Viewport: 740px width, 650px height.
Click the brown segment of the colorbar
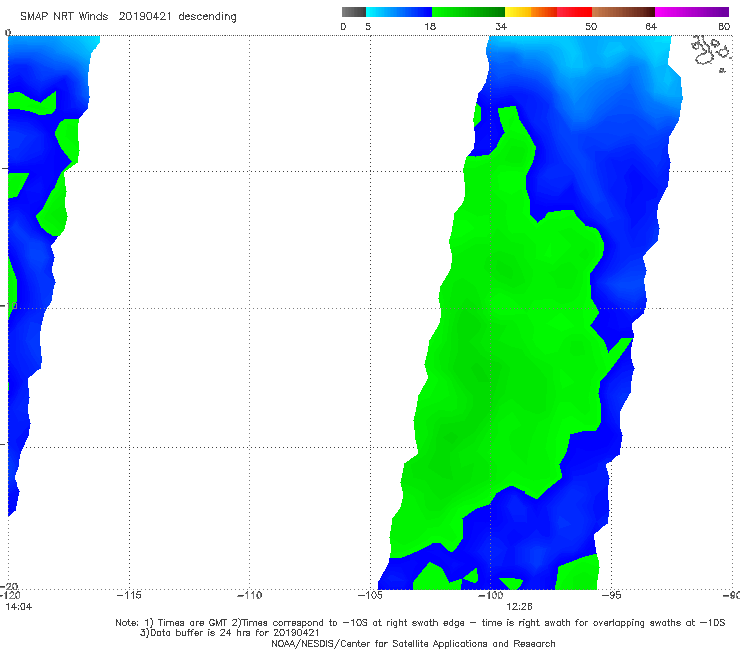click(623, 12)
